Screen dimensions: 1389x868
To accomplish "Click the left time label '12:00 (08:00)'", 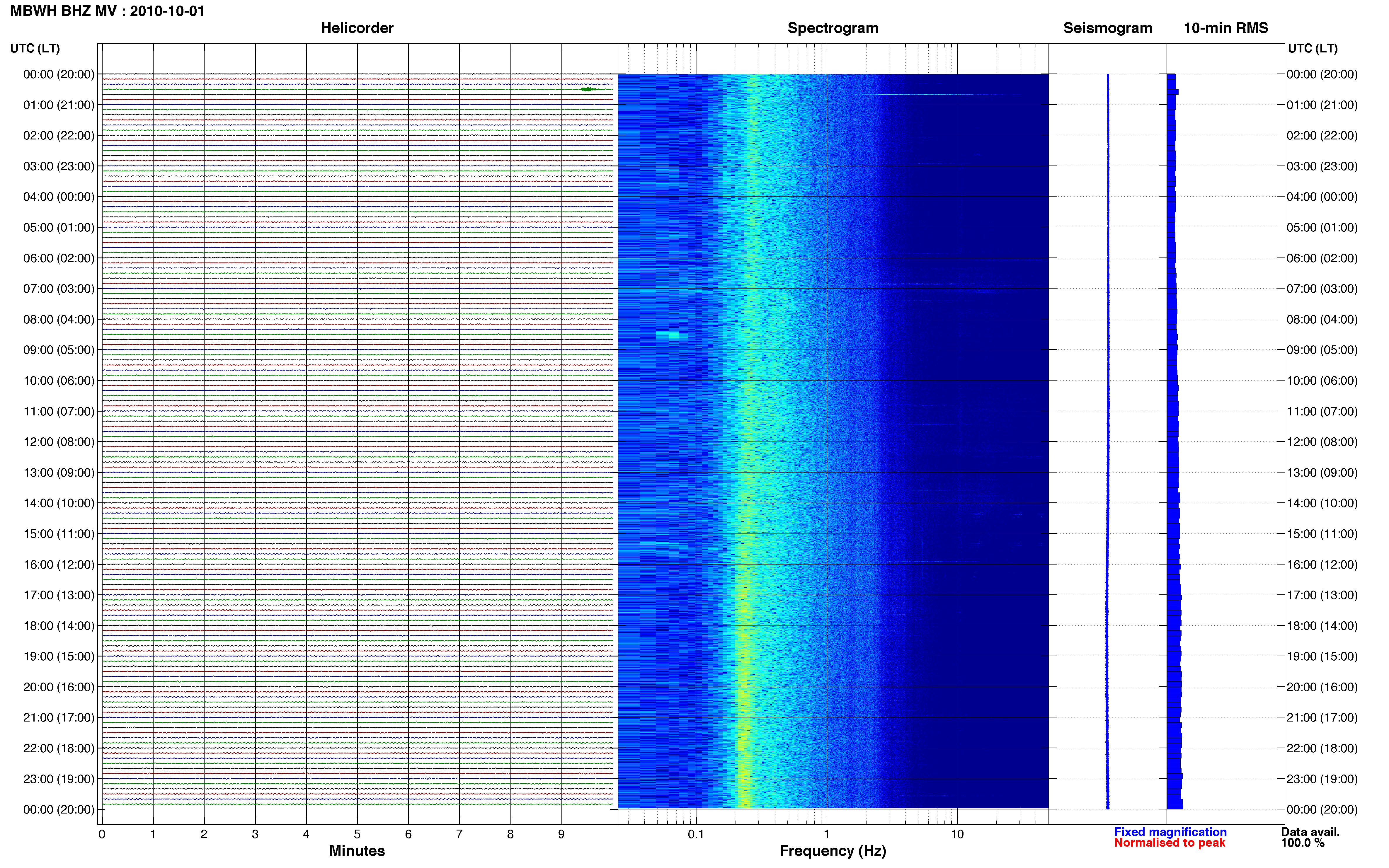I will click(x=59, y=442).
